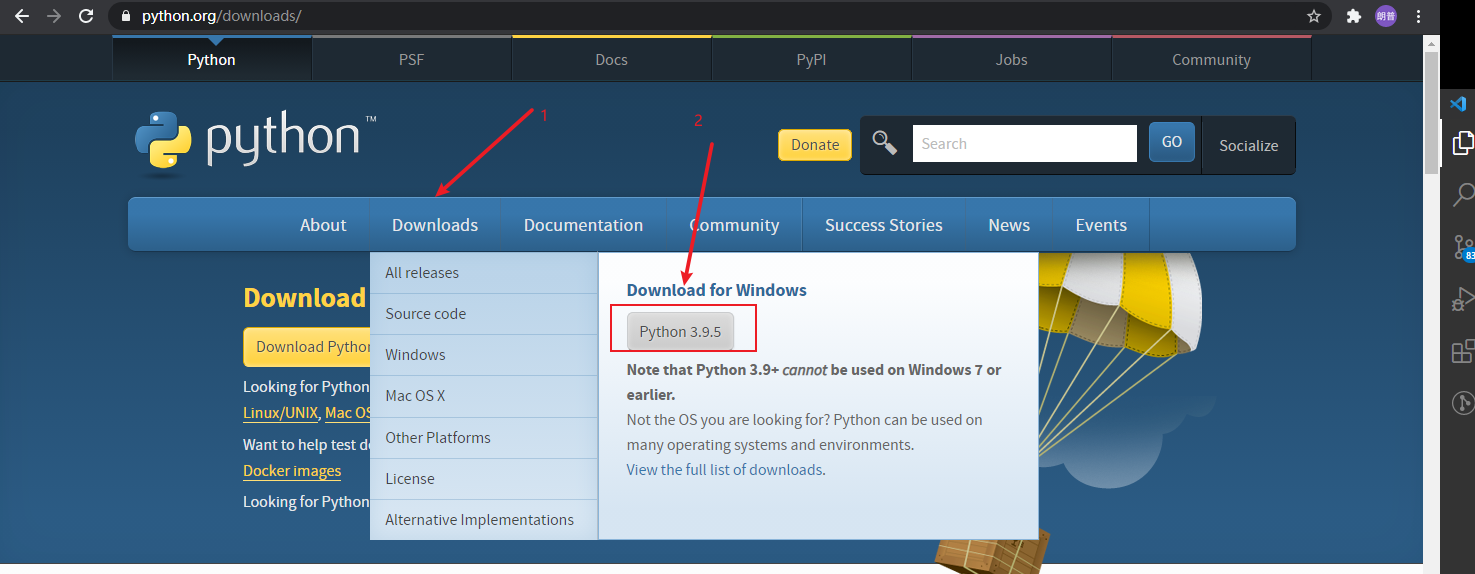This screenshot has height=574, width=1475.
Task: Select License menu entry
Action: [x=484, y=479]
